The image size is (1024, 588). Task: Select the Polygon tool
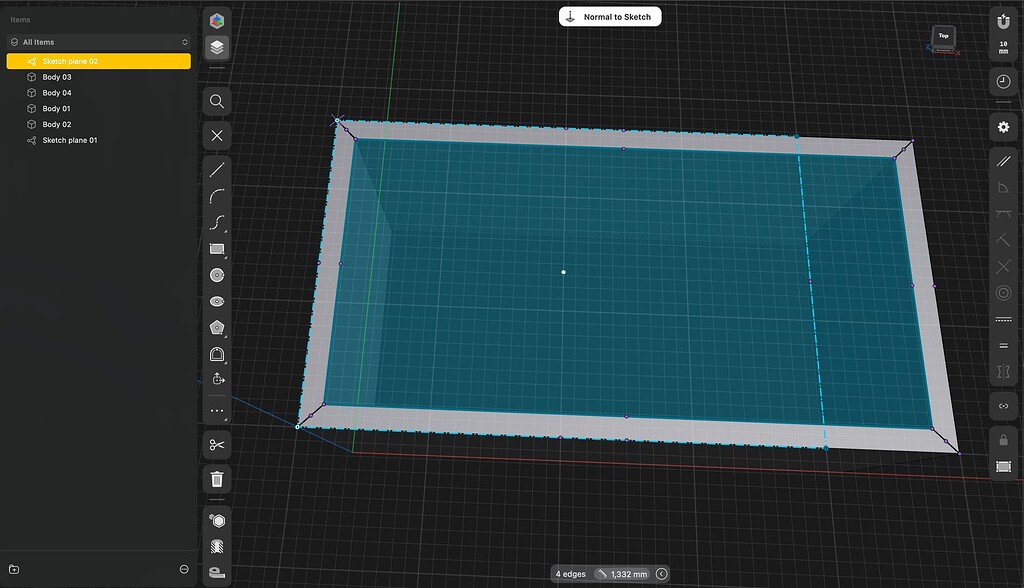pyautogui.click(x=217, y=326)
